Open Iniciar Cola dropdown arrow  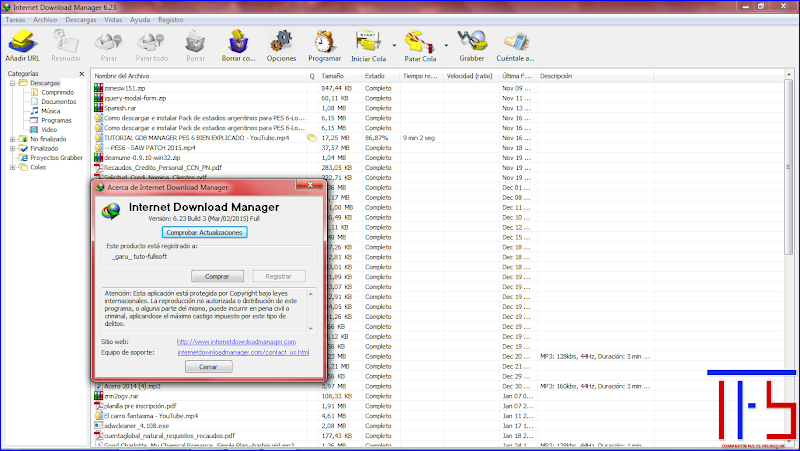point(394,45)
